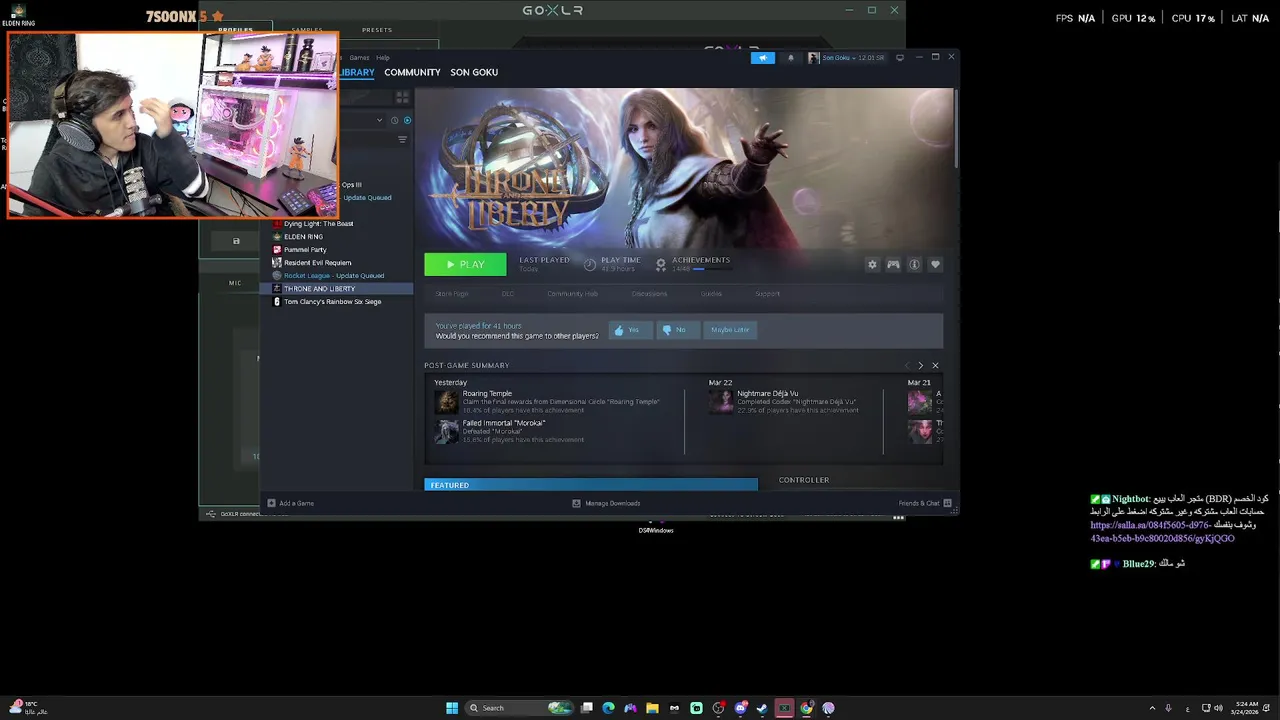Toggle the library grid view icon
Viewport: 1280px width, 720px height.
tap(402, 97)
